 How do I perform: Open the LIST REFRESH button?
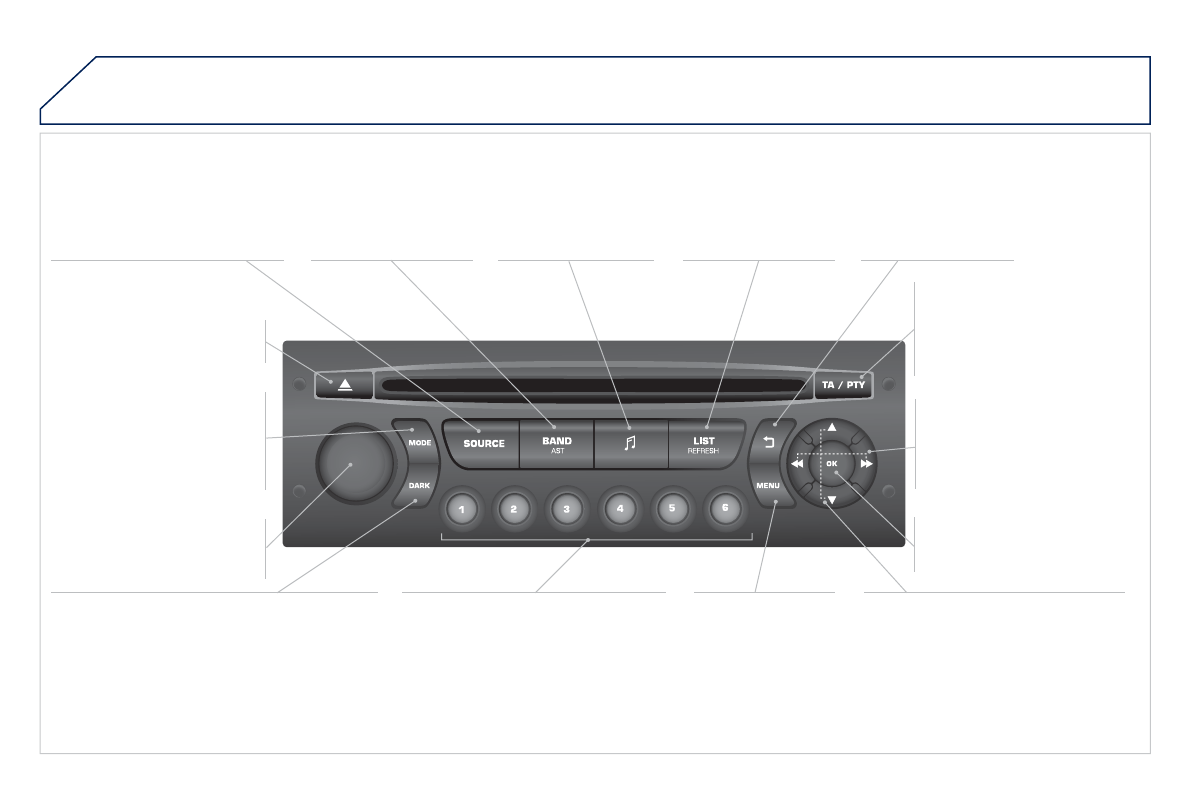coord(704,444)
